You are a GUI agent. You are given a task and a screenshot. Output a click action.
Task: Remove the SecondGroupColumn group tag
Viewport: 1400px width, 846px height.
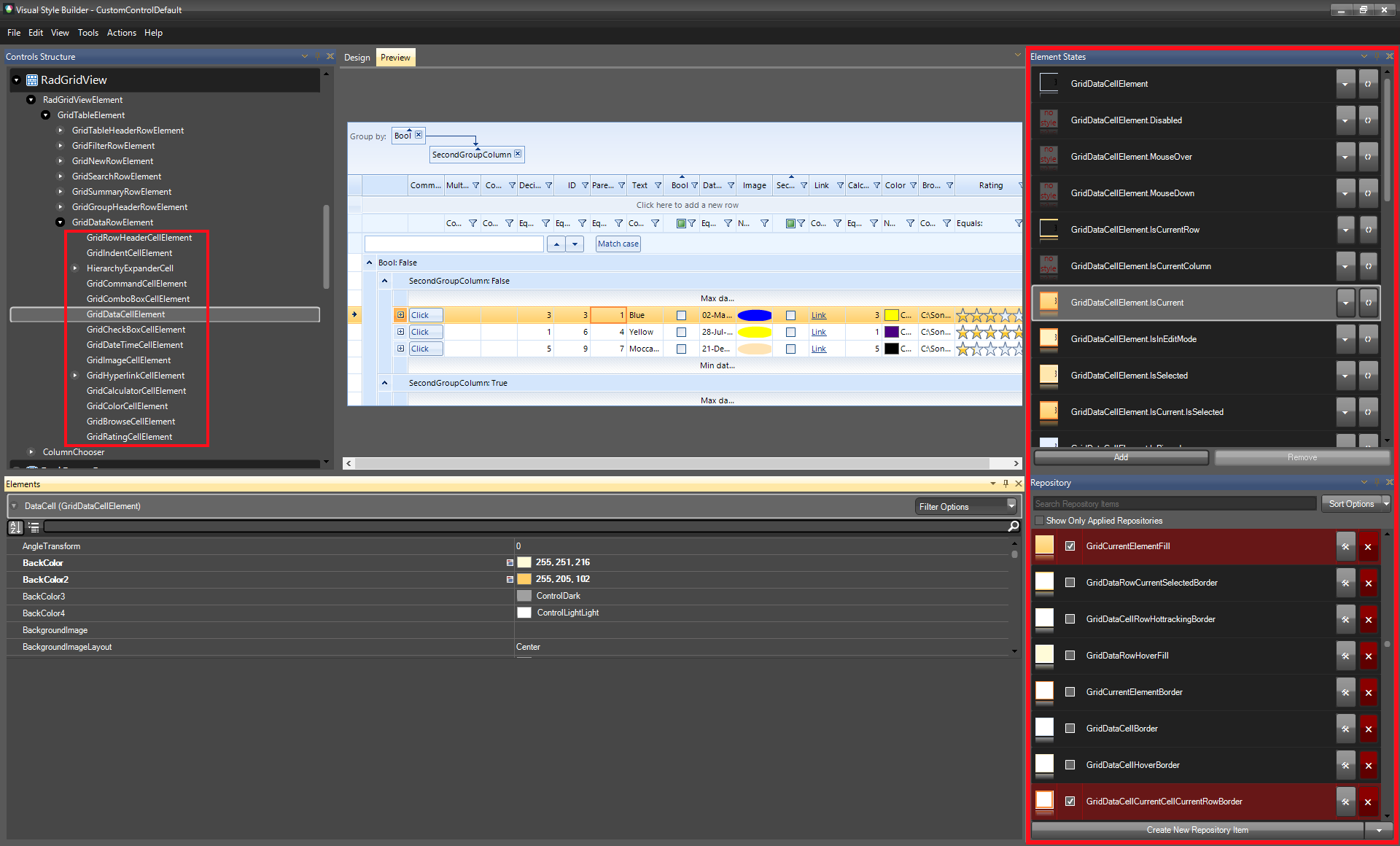point(518,154)
